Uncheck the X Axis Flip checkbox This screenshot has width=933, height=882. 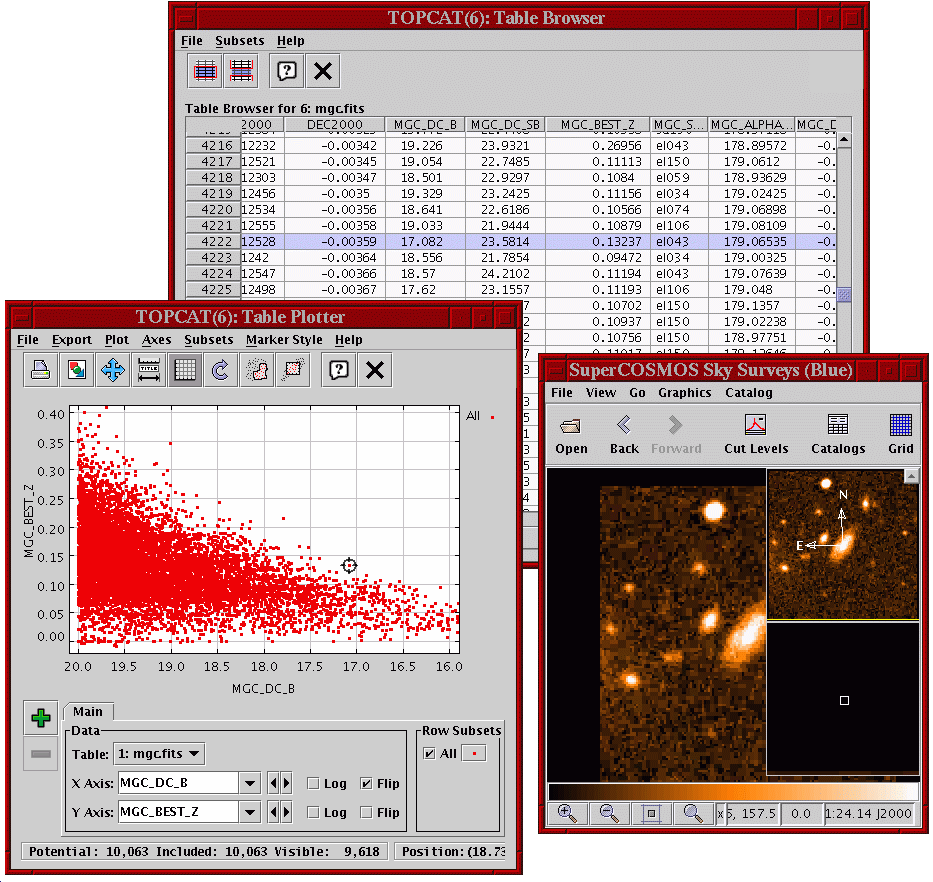pos(367,783)
